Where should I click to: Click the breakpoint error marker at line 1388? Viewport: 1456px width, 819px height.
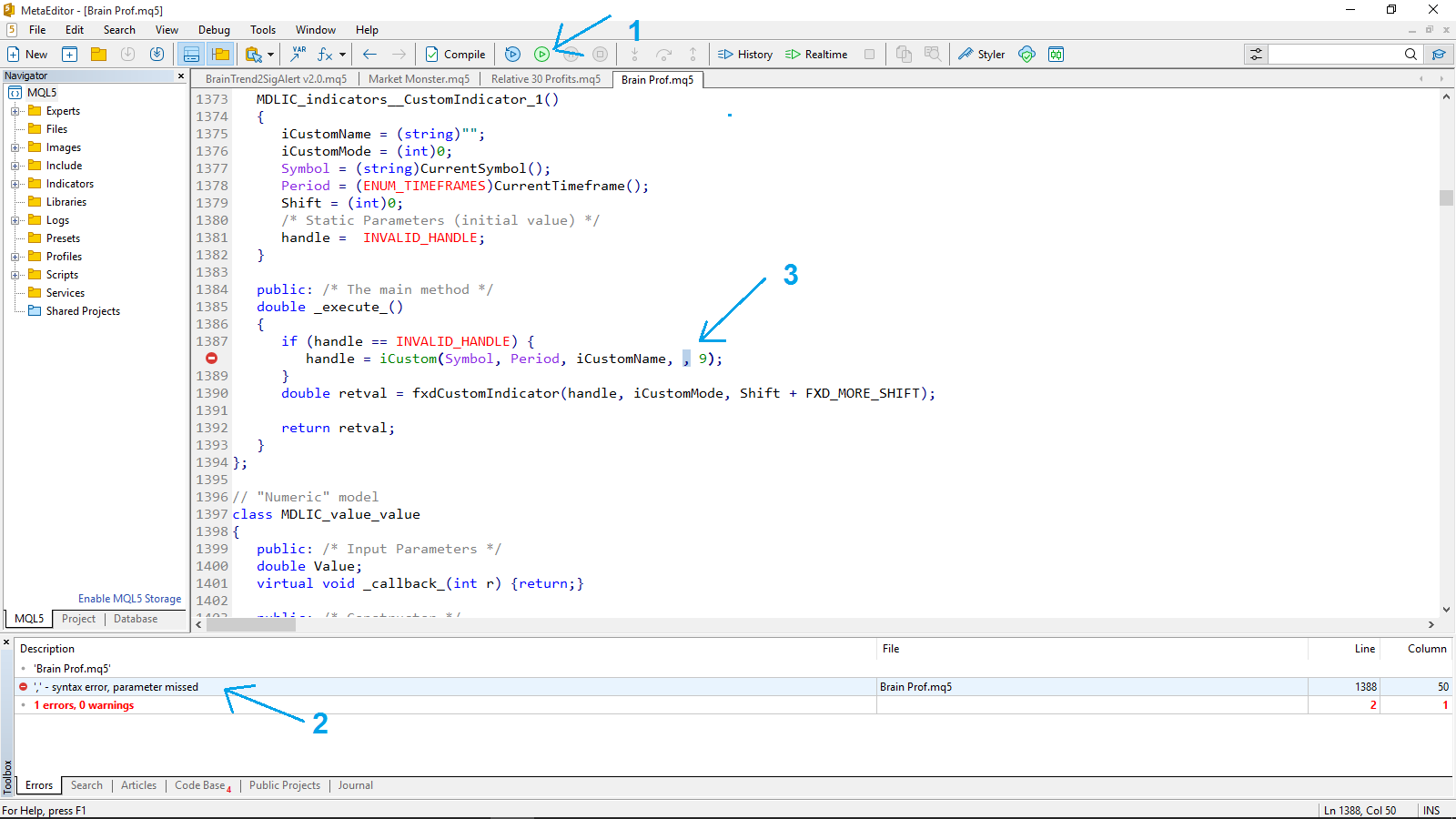[x=211, y=359]
